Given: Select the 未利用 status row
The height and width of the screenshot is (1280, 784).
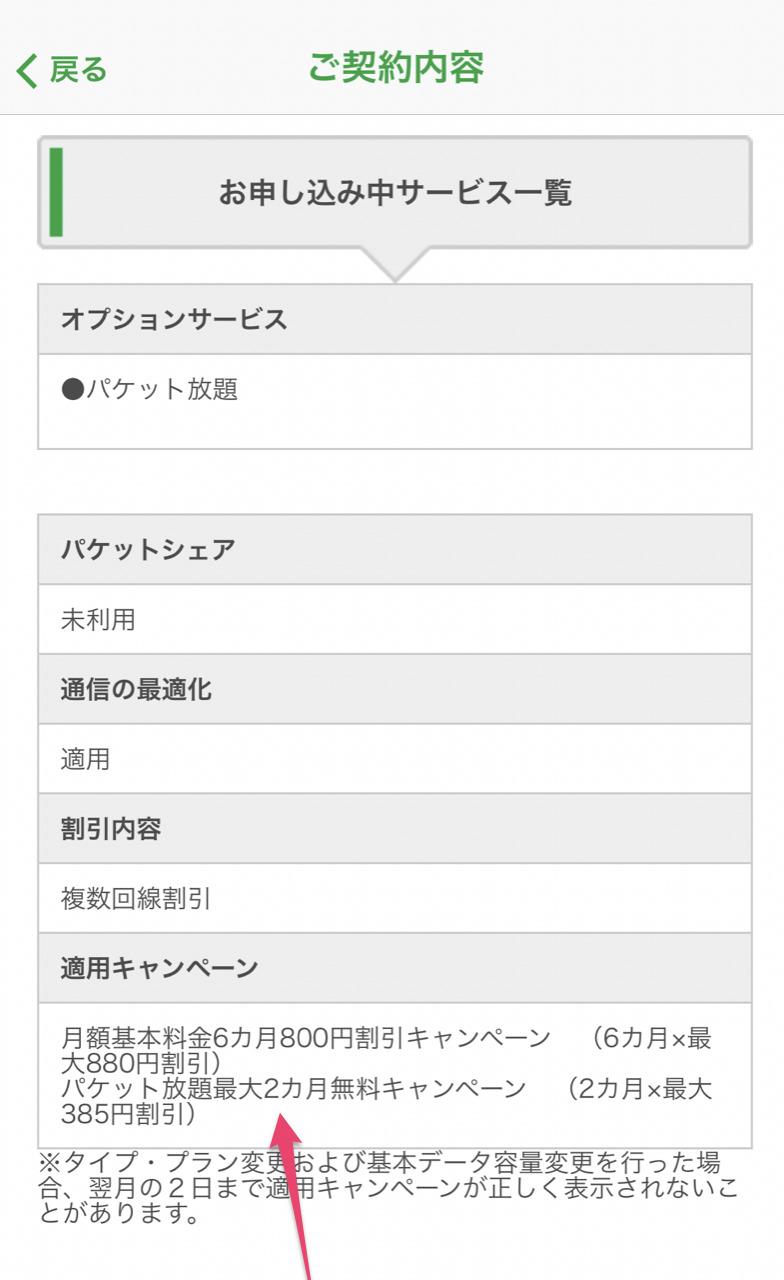Looking at the screenshot, I should [x=98, y=620].
